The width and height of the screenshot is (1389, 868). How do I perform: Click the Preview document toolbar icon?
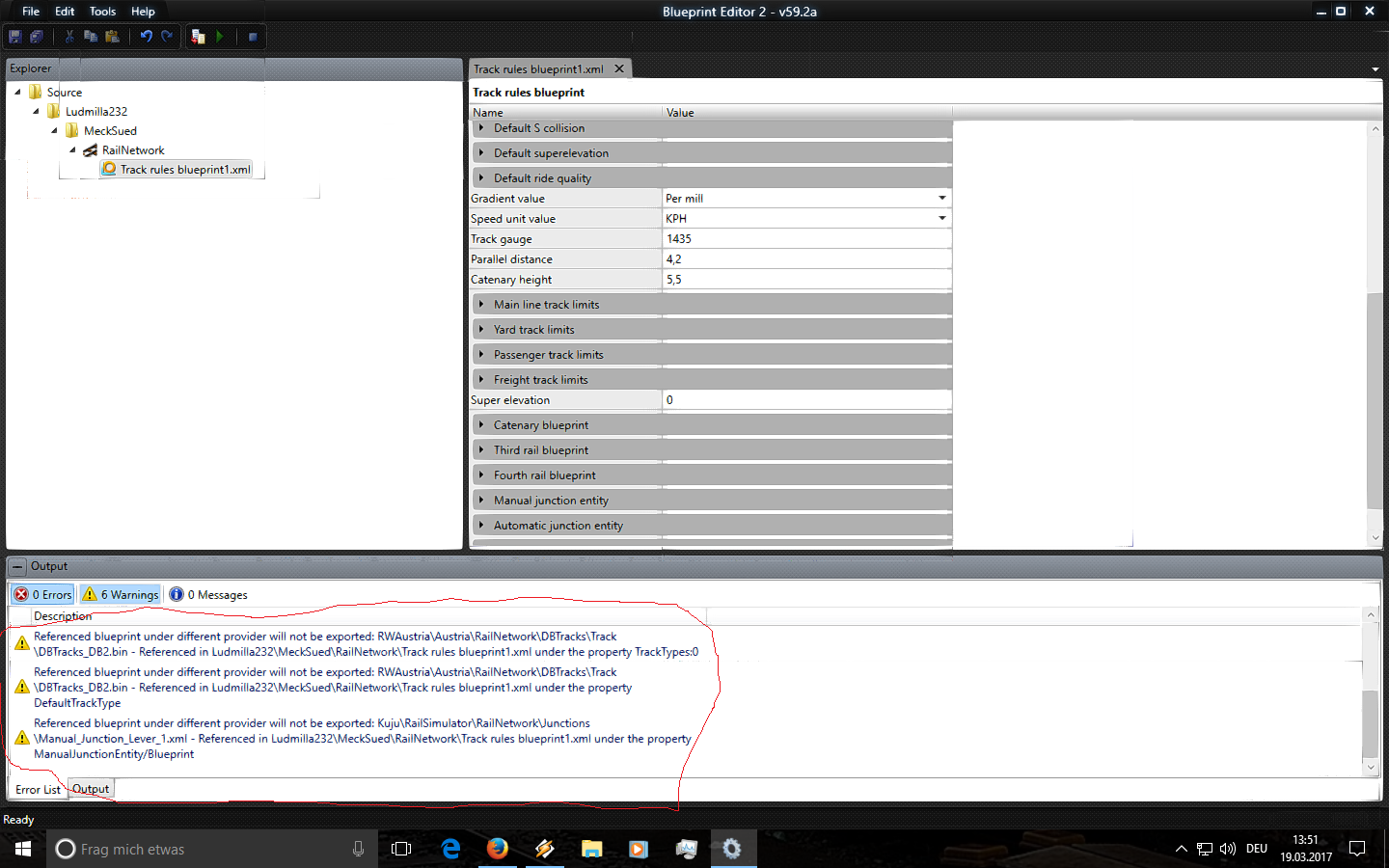point(199,37)
